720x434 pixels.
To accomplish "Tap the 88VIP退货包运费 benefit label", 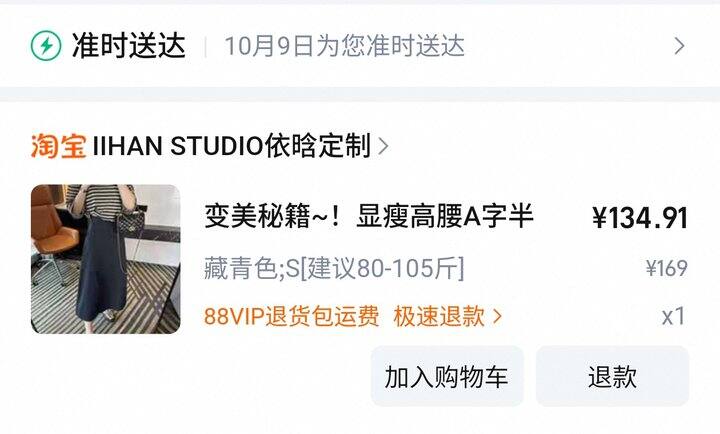I will [292, 316].
